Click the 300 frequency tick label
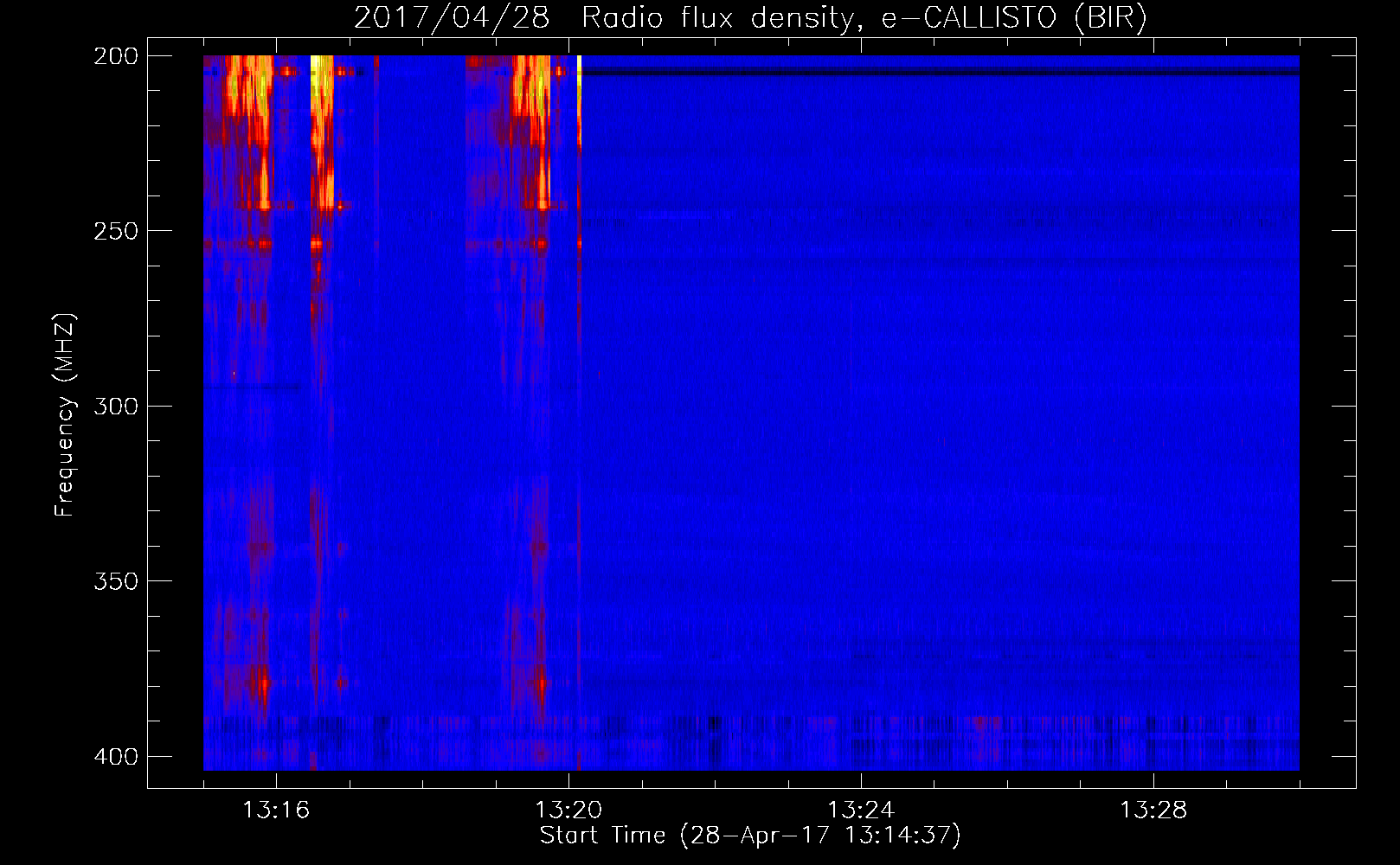The width and height of the screenshot is (1400, 865). 116,406
